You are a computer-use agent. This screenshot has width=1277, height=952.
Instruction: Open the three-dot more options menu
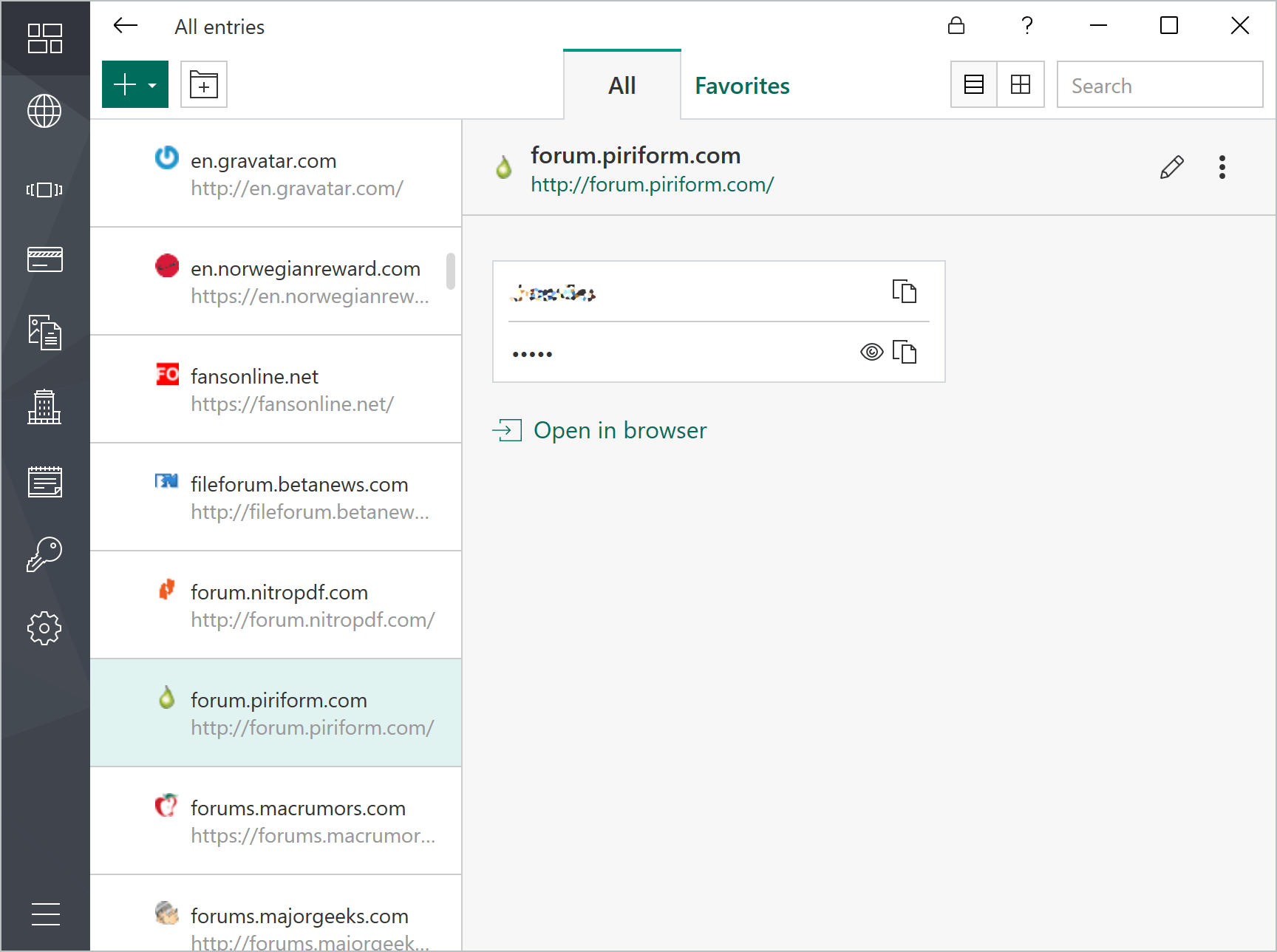tap(1222, 167)
